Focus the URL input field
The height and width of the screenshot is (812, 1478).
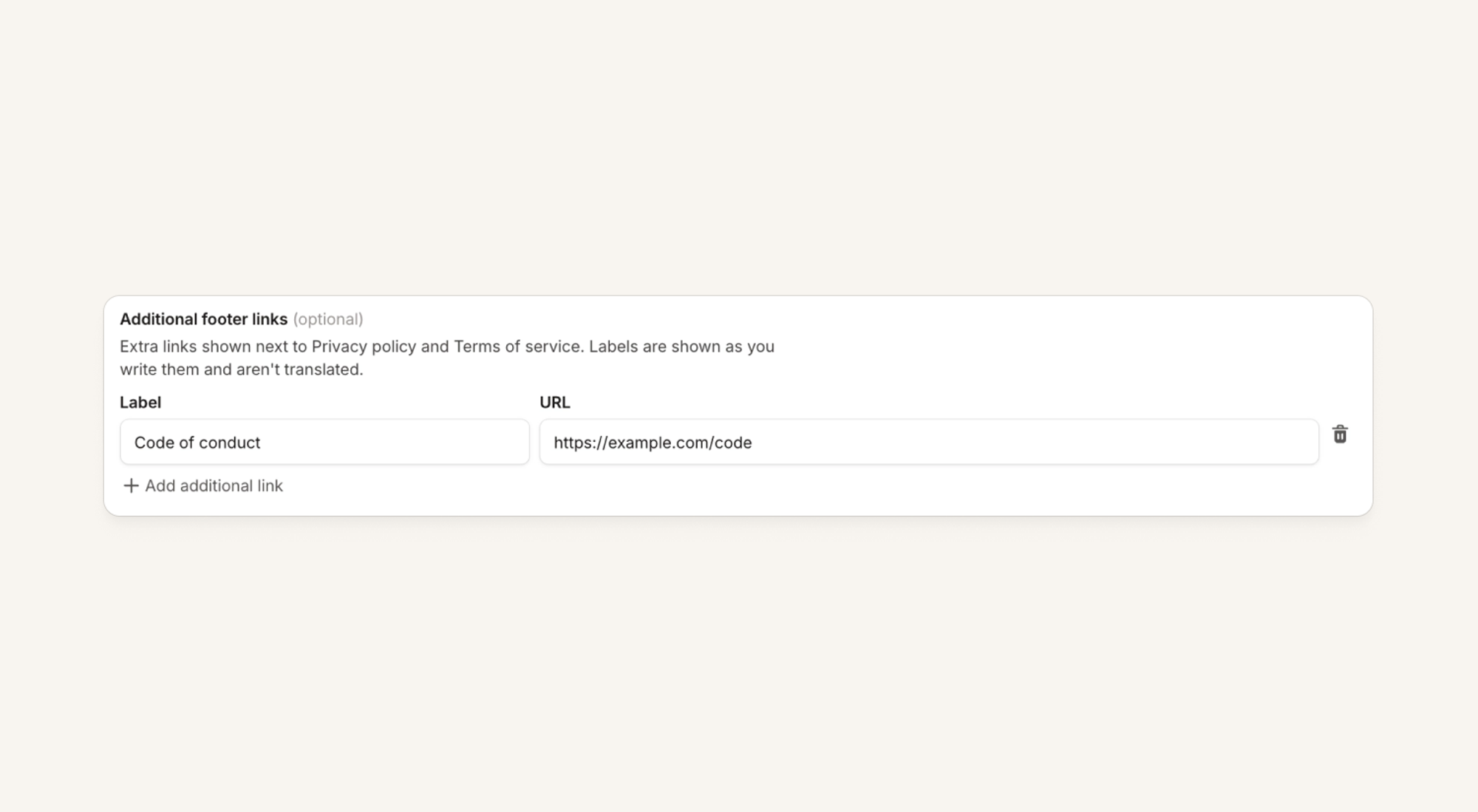tap(929, 442)
